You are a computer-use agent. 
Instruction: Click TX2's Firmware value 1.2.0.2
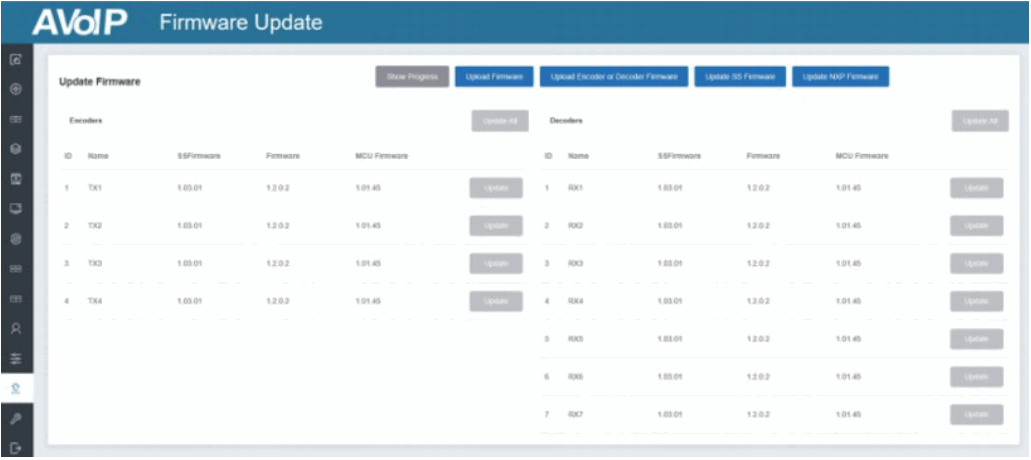(279, 226)
